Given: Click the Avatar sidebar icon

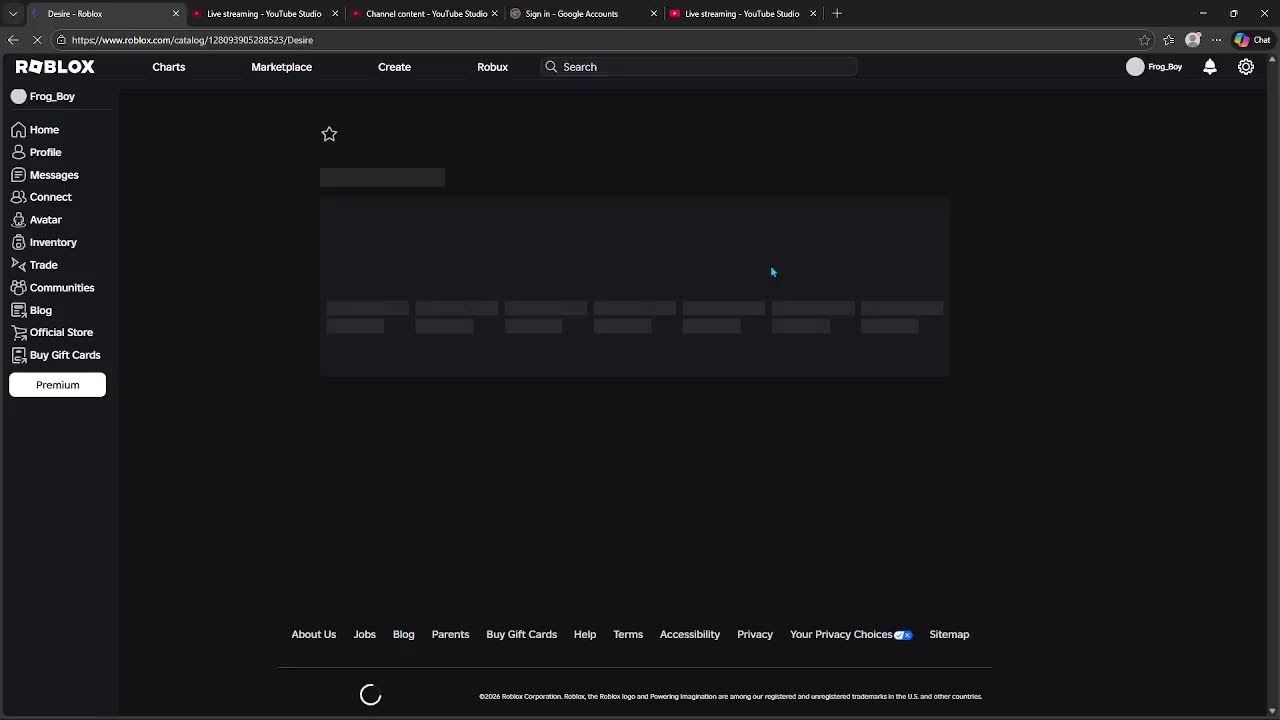Looking at the screenshot, I should click(x=18, y=220).
